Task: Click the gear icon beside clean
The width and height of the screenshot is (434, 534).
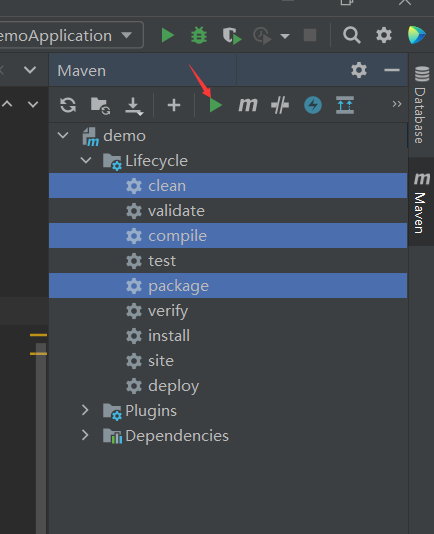Action: pyautogui.click(x=134, y=186)
